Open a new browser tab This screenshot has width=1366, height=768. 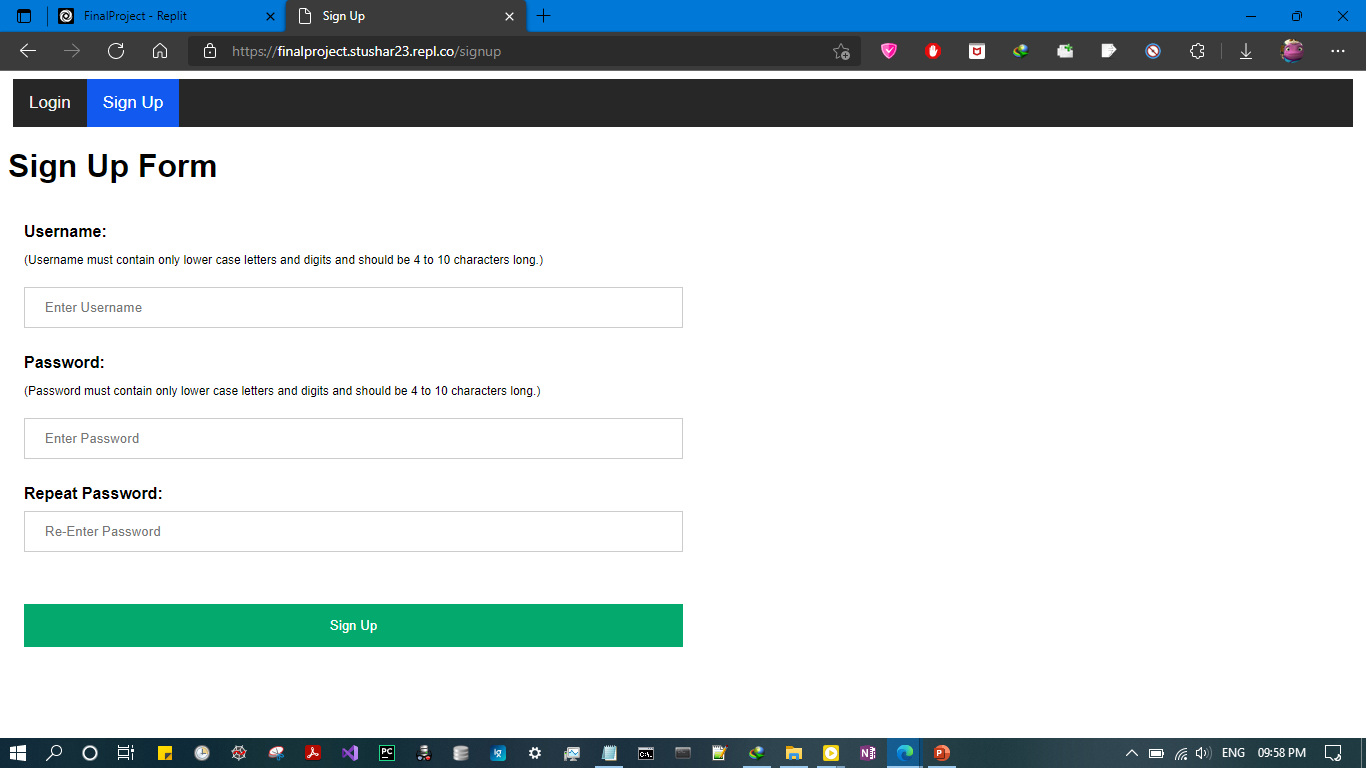544,16
